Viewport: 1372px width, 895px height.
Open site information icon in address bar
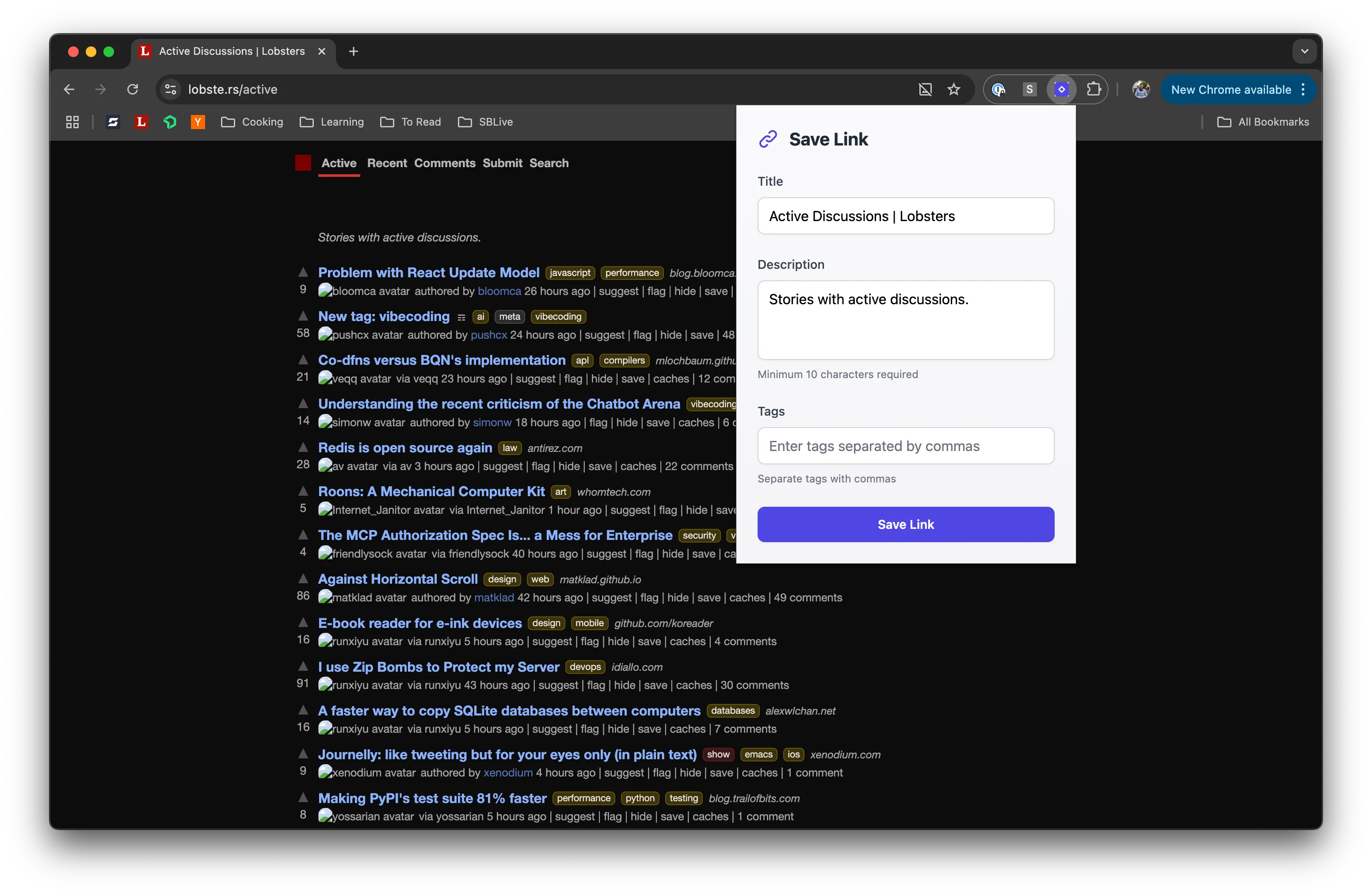(x=171, y=89)
